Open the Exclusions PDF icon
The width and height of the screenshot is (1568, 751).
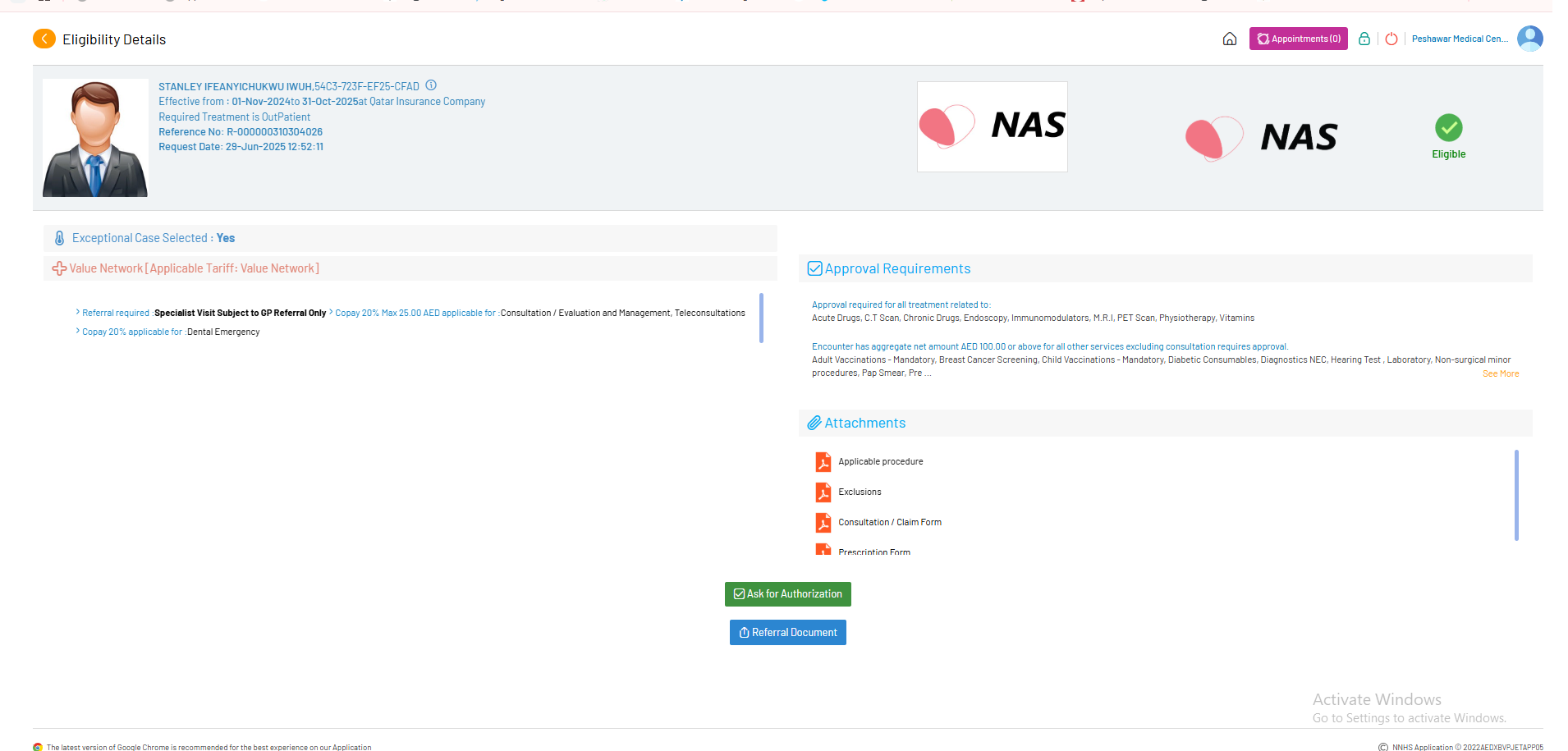coord(823,492)
